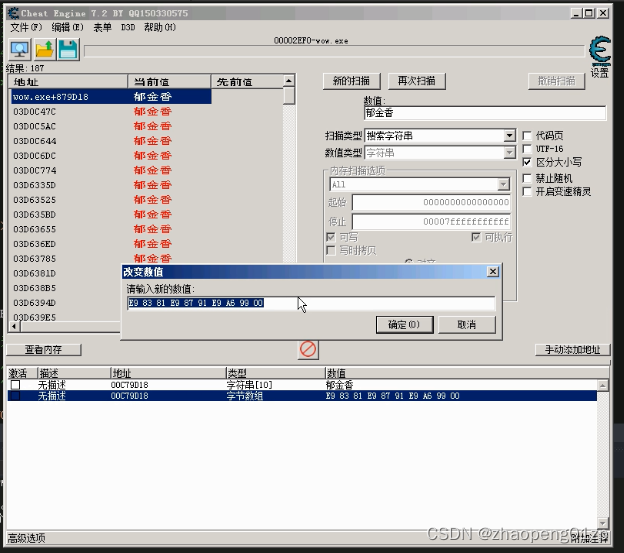
Task: Open the 表单 menu
Action: (x=102, y=27)
